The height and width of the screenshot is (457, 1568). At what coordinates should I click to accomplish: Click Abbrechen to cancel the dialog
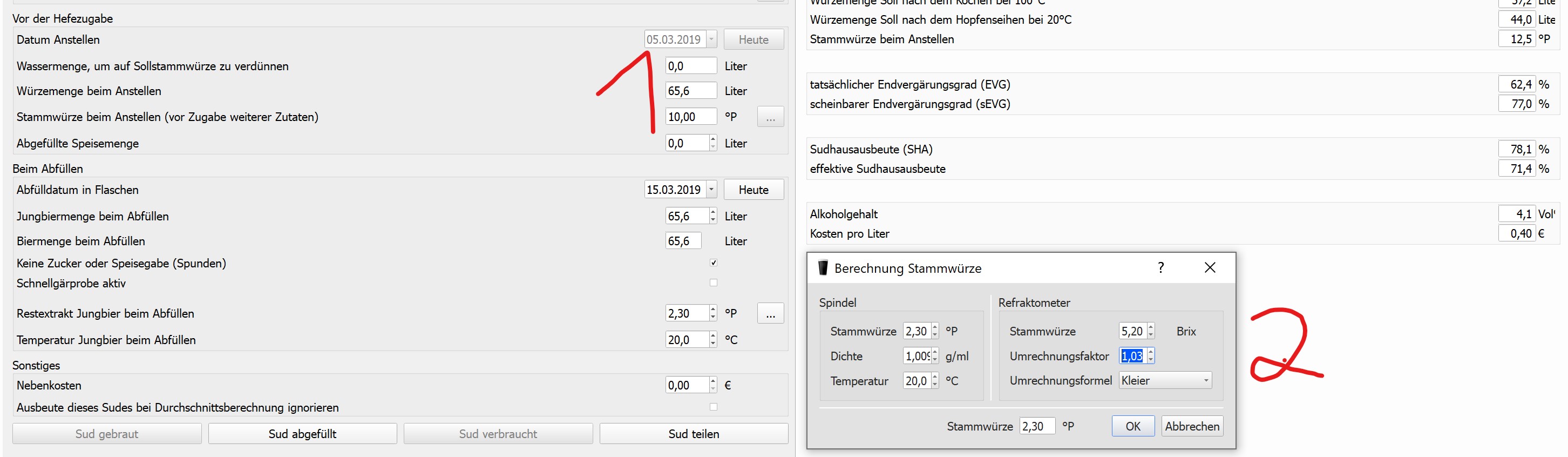(1191, 427)
